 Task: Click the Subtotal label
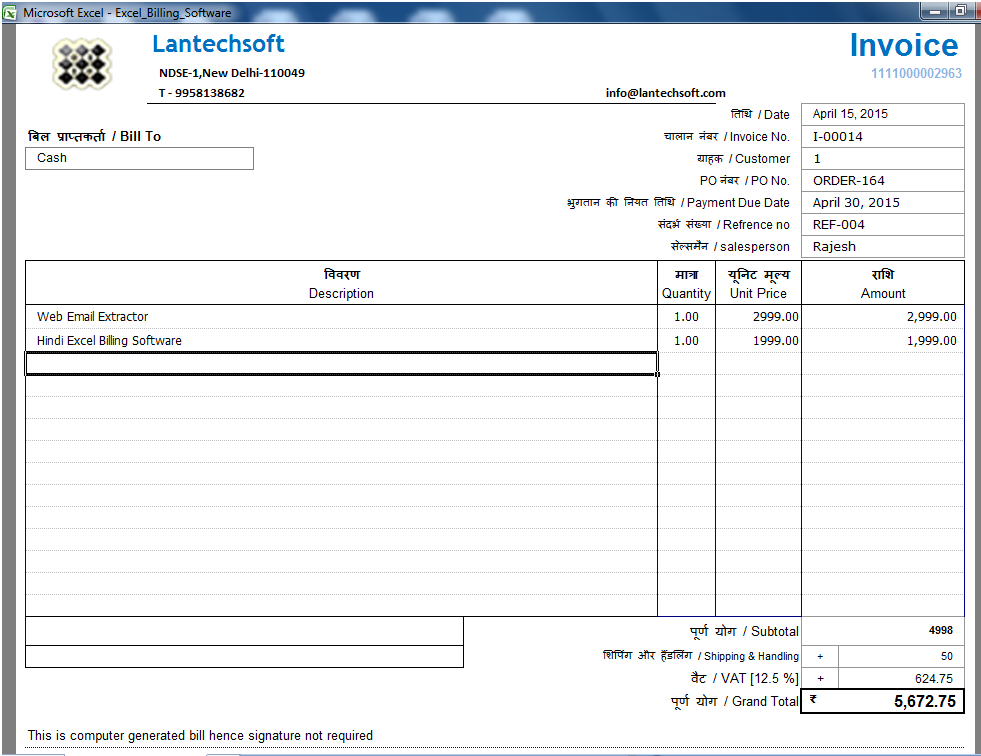pyautogui.click(x=744, y=631)
